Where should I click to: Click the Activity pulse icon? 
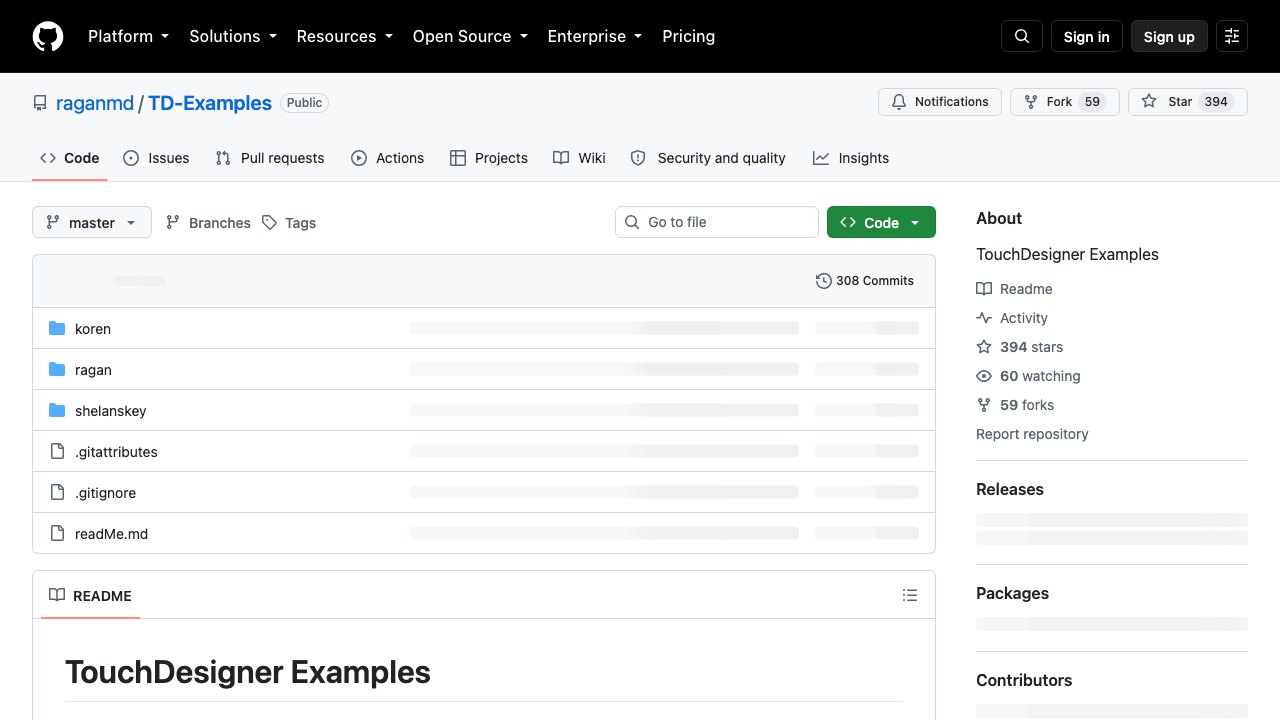[x=984, y=318]
